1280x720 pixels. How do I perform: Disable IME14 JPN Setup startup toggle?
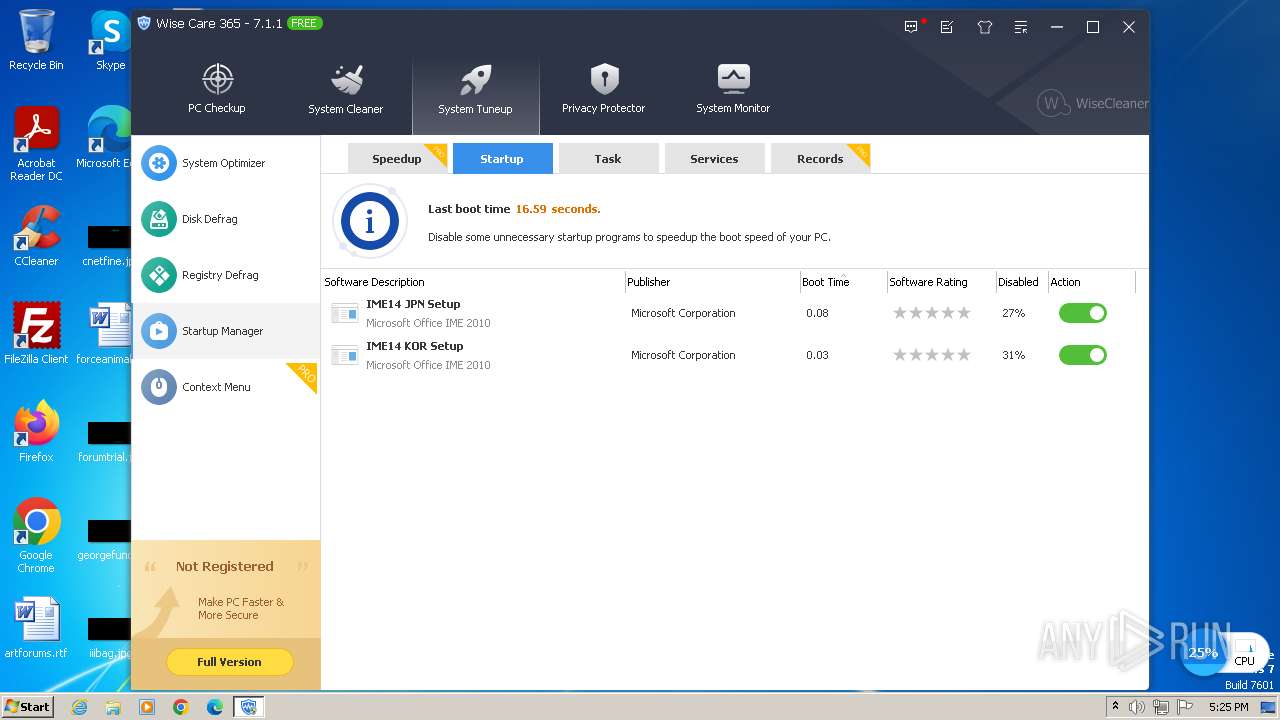[x=1083, y=313]
